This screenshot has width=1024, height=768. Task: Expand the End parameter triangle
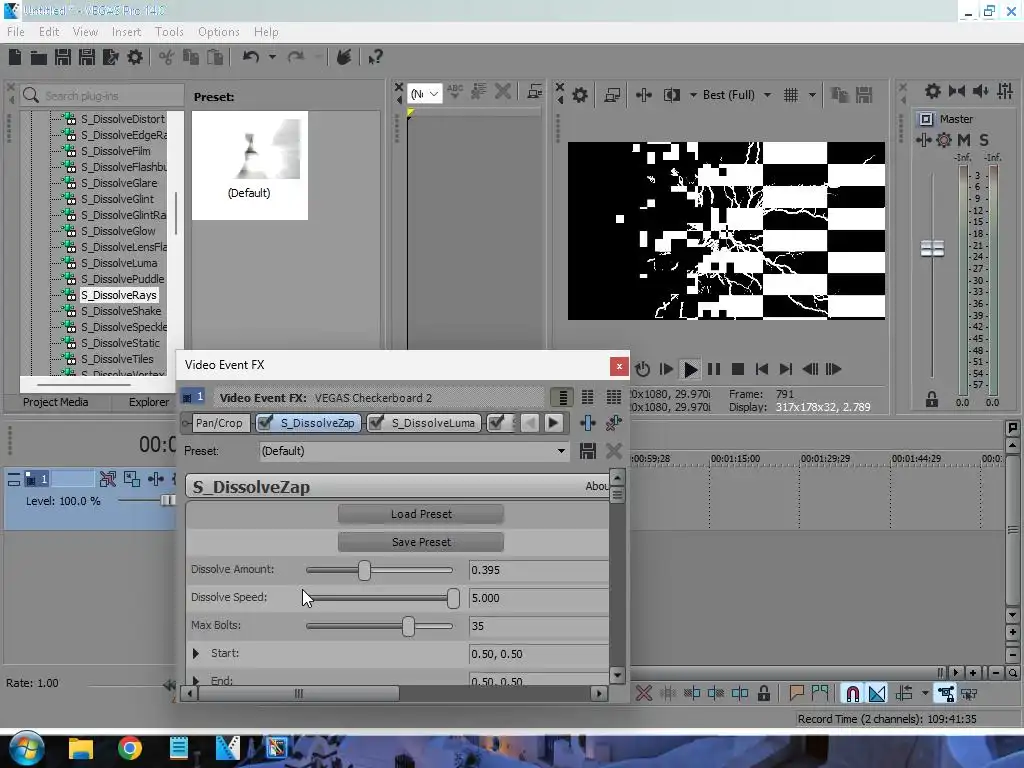196,680
